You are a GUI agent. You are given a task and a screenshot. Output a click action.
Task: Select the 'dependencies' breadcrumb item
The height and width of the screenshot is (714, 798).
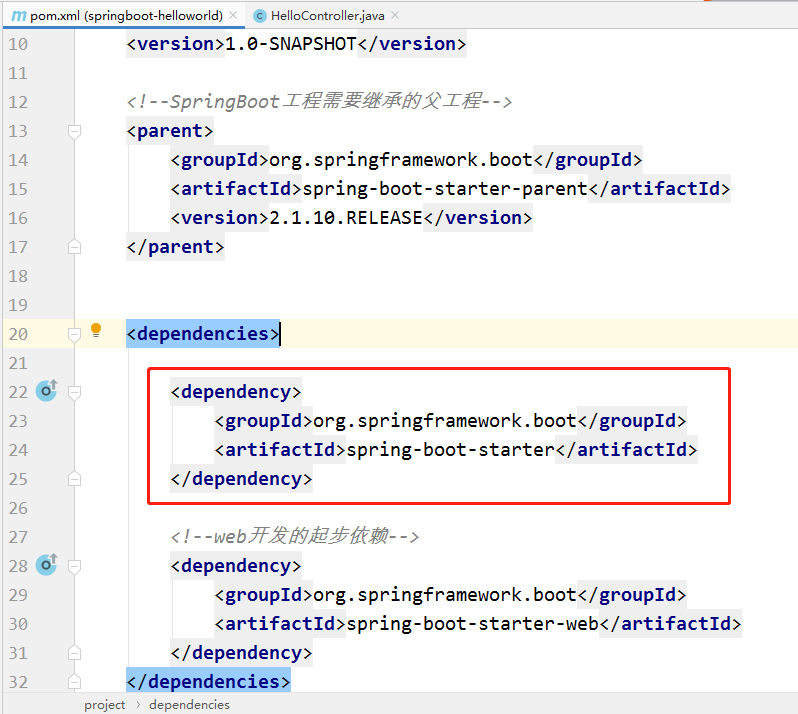[189, 705]
